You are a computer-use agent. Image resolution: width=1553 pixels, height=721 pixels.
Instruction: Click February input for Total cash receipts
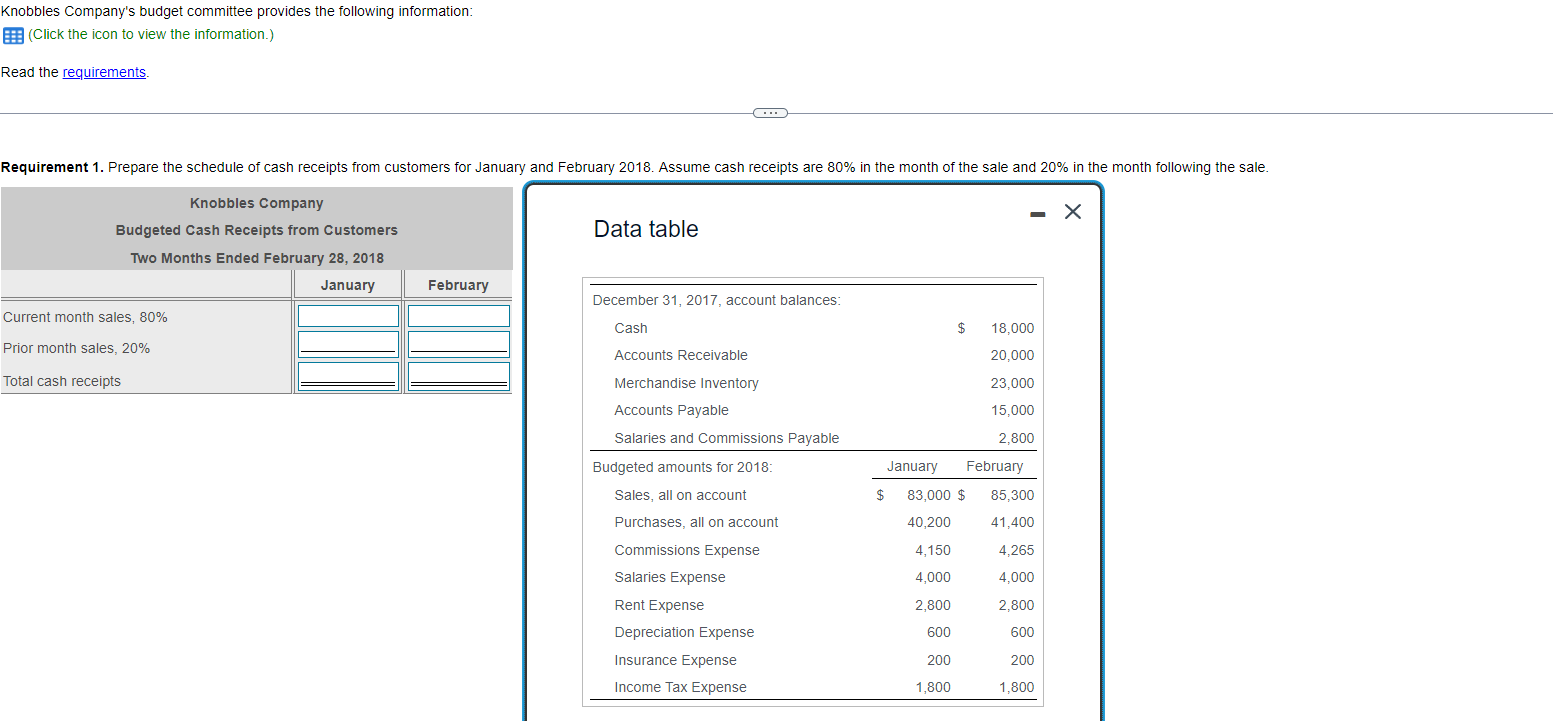point(458,376)
